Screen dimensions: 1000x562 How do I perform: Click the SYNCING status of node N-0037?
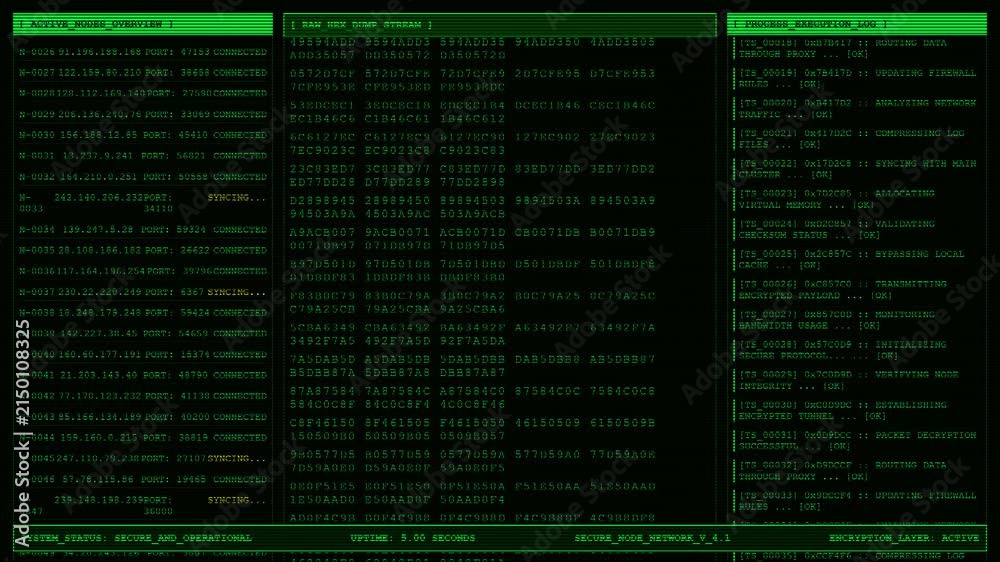(237, 292)
